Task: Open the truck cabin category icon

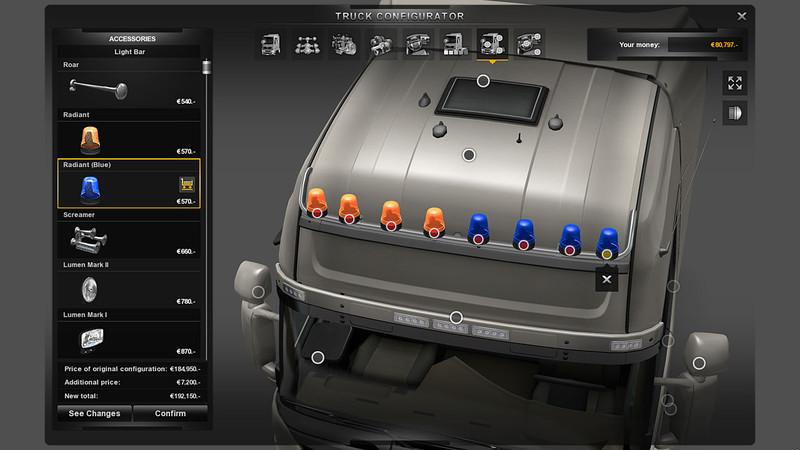Action: (271, 44)
